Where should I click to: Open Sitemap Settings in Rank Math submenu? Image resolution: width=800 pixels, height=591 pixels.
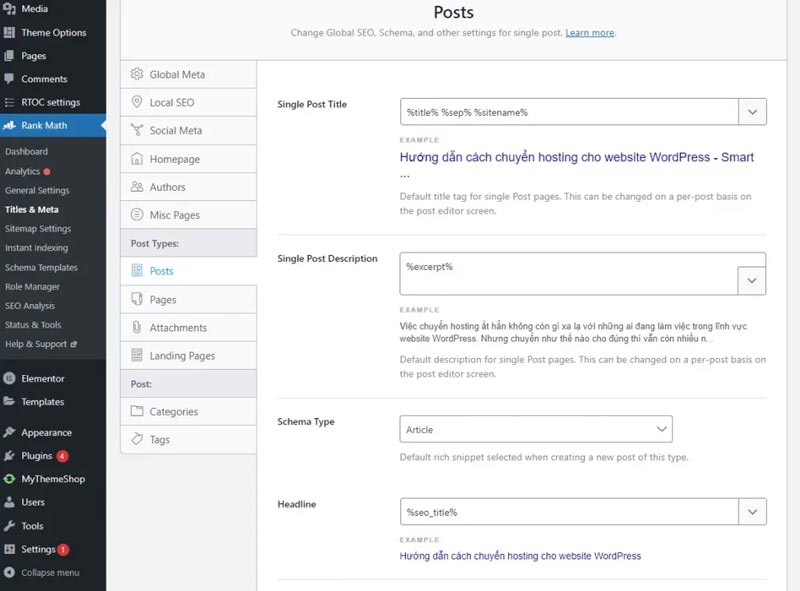[38, 229]
